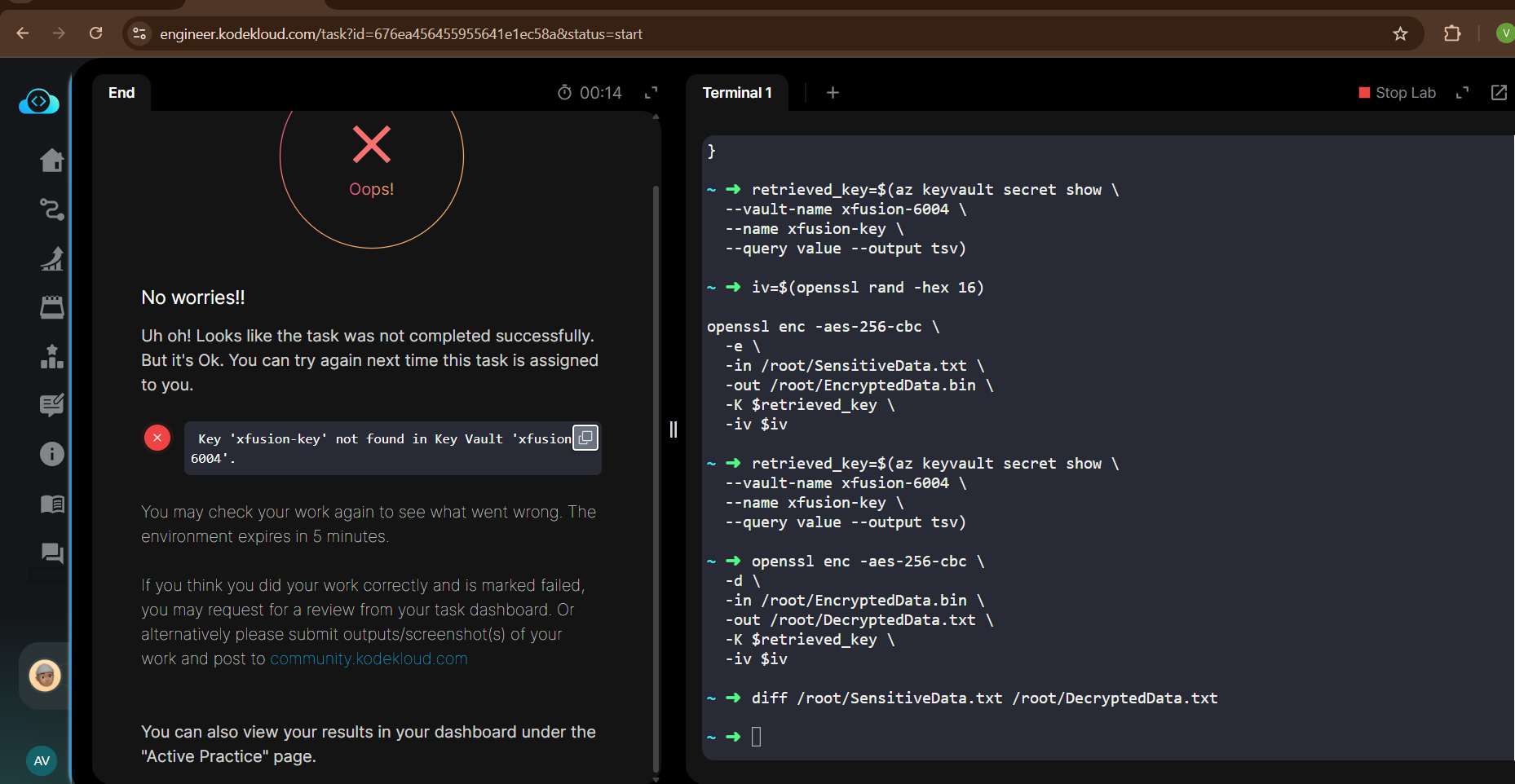
Task: Open the chat bubbles sidebar icon
Action: point(52,553)
